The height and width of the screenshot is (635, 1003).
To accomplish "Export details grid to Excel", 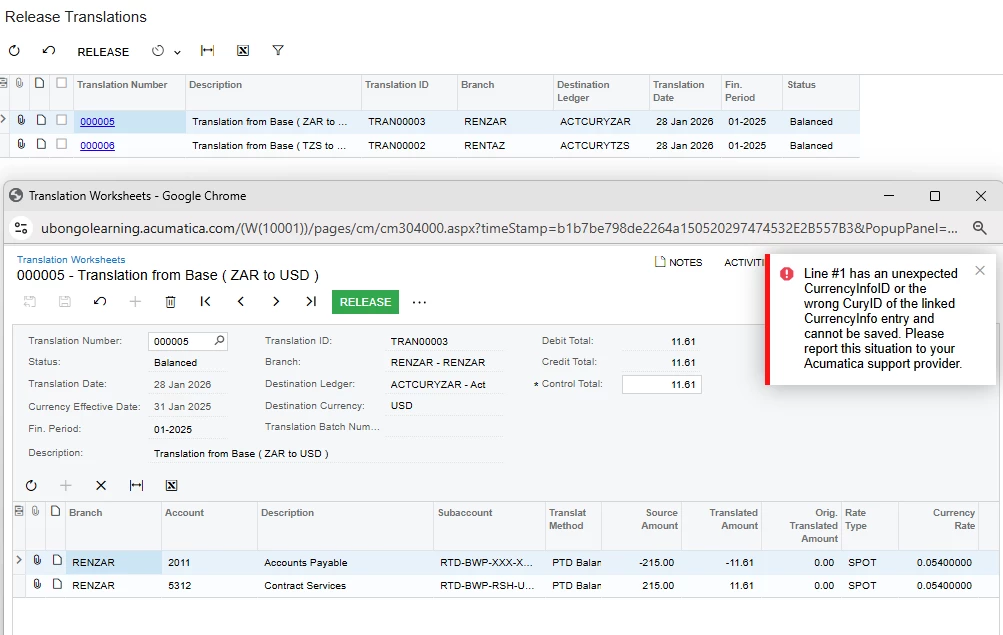I will [171, 485].
